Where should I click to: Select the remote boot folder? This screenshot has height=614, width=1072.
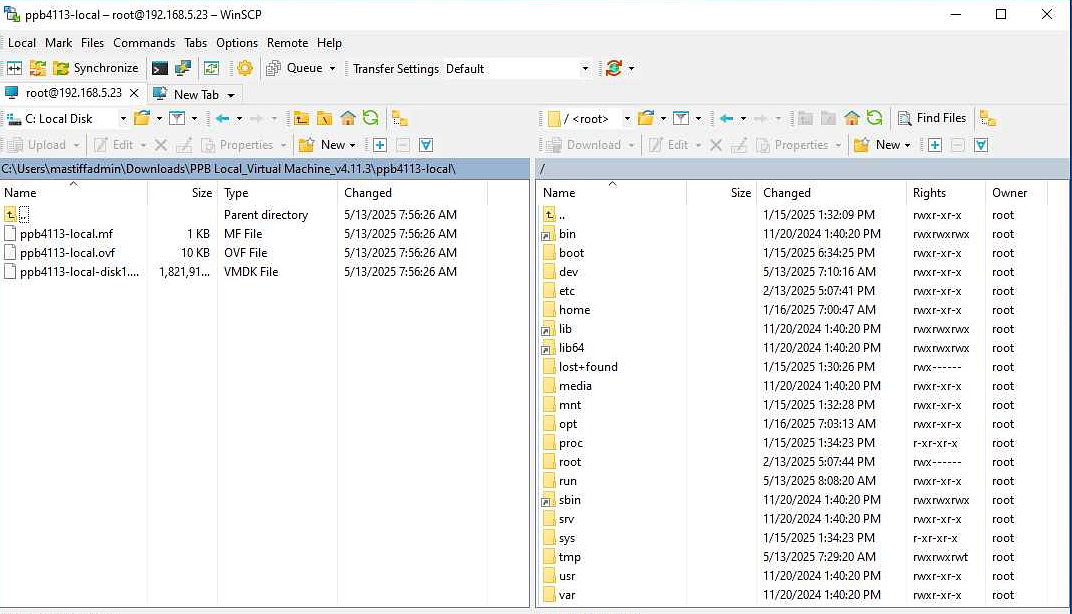(x=572, y=253)
